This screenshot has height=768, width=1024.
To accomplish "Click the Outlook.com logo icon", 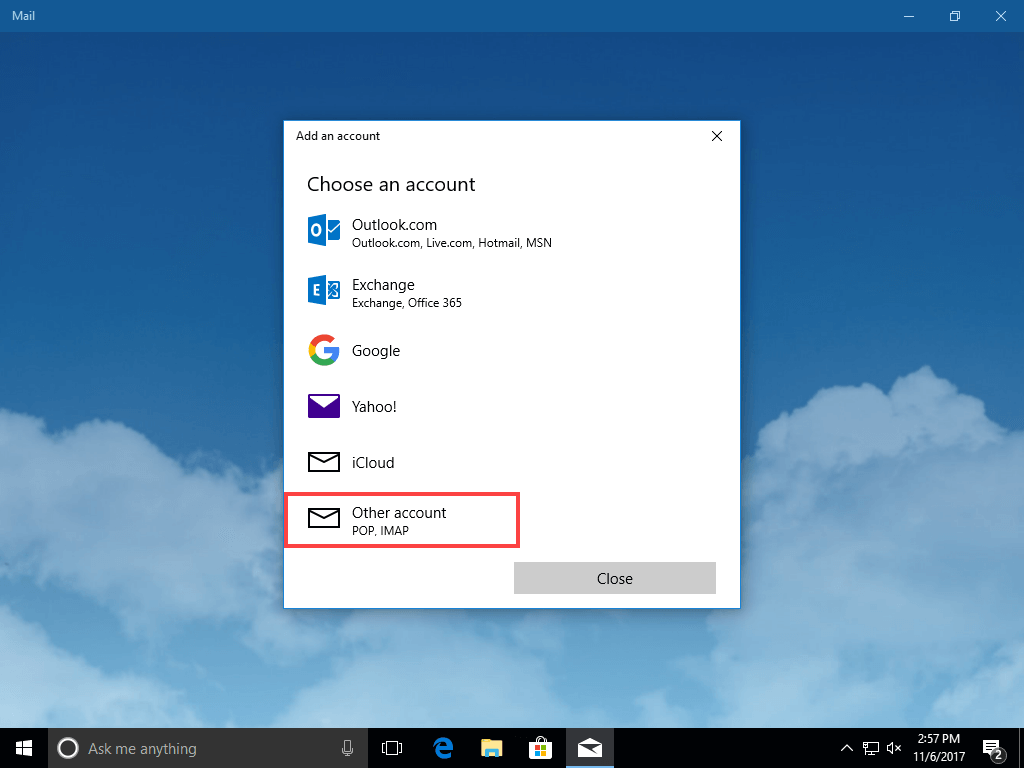I will [x=324, y=230].
